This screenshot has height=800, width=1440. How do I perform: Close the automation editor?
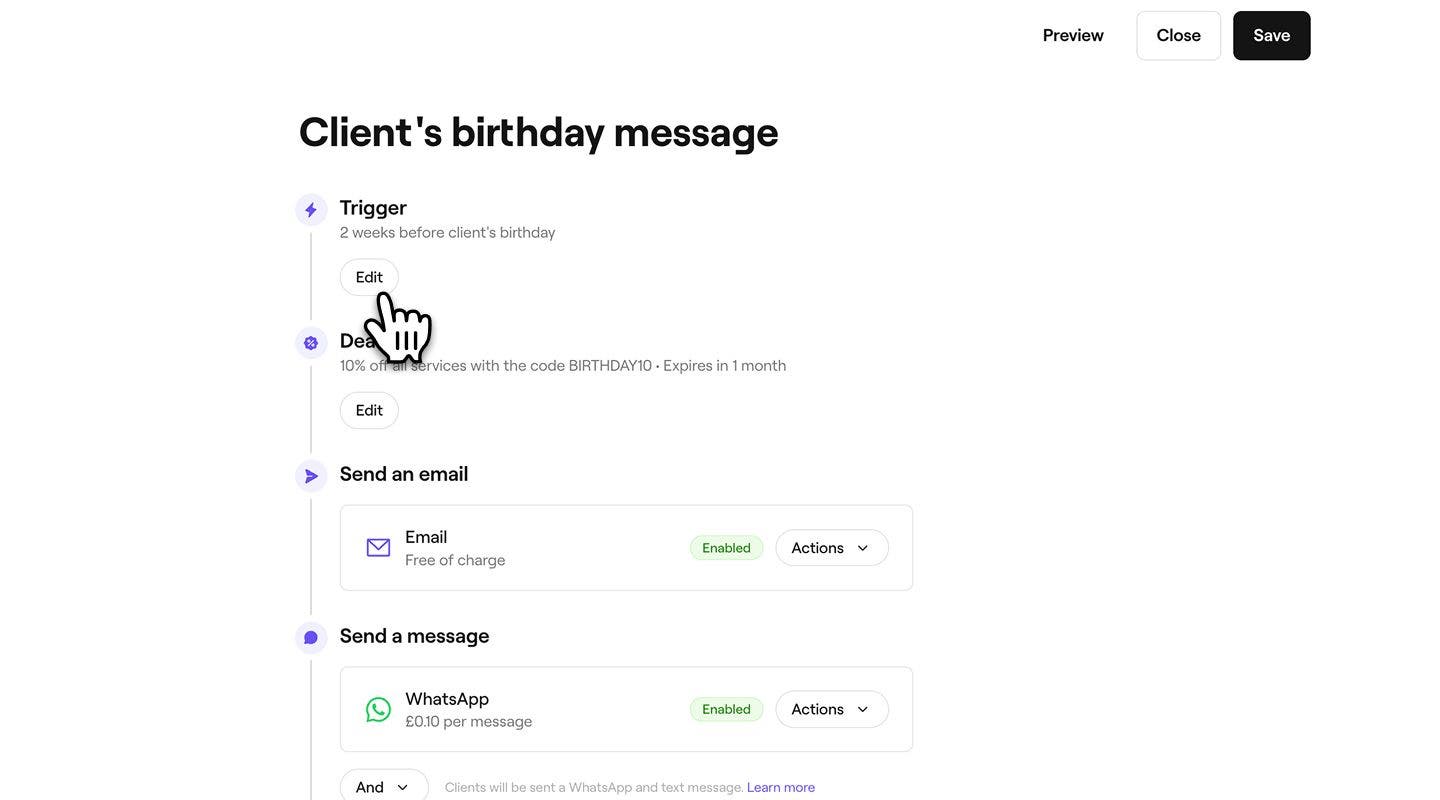tap(1179, 36)
